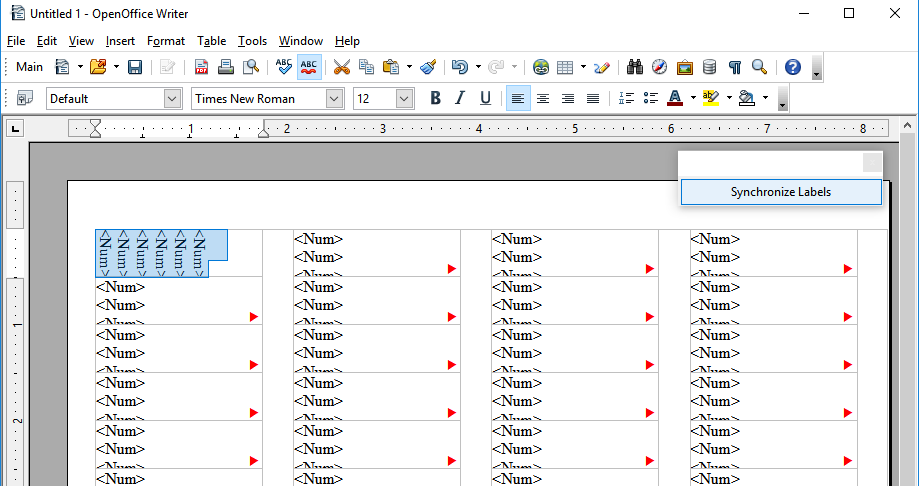Click the vertical scrollbar up arrow

click(x=907, y=125)
